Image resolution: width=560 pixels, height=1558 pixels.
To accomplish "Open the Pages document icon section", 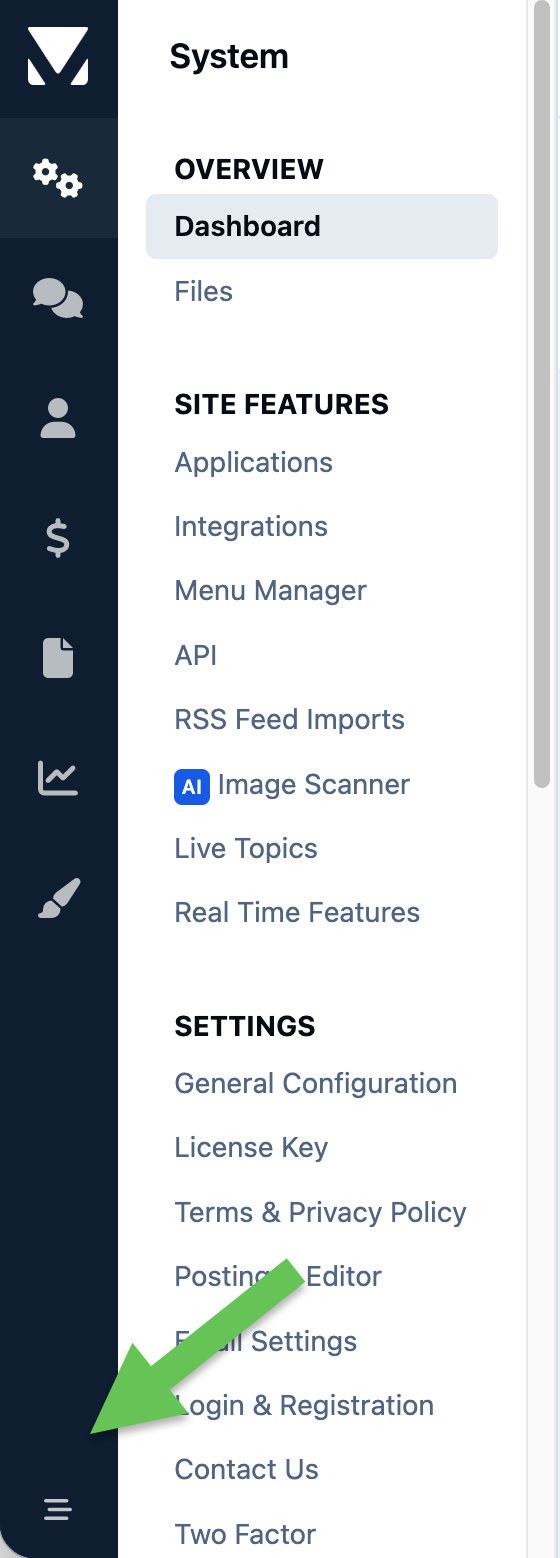I will tap(58, 658).
